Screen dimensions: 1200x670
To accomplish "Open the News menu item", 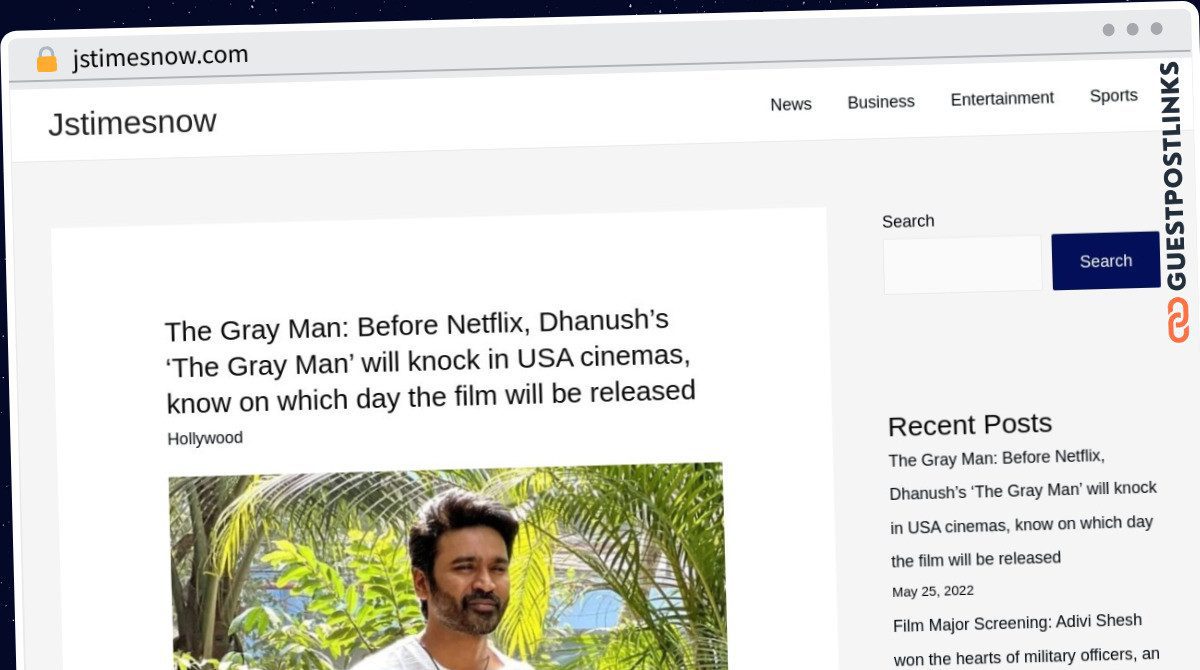I will coord(791,104).
